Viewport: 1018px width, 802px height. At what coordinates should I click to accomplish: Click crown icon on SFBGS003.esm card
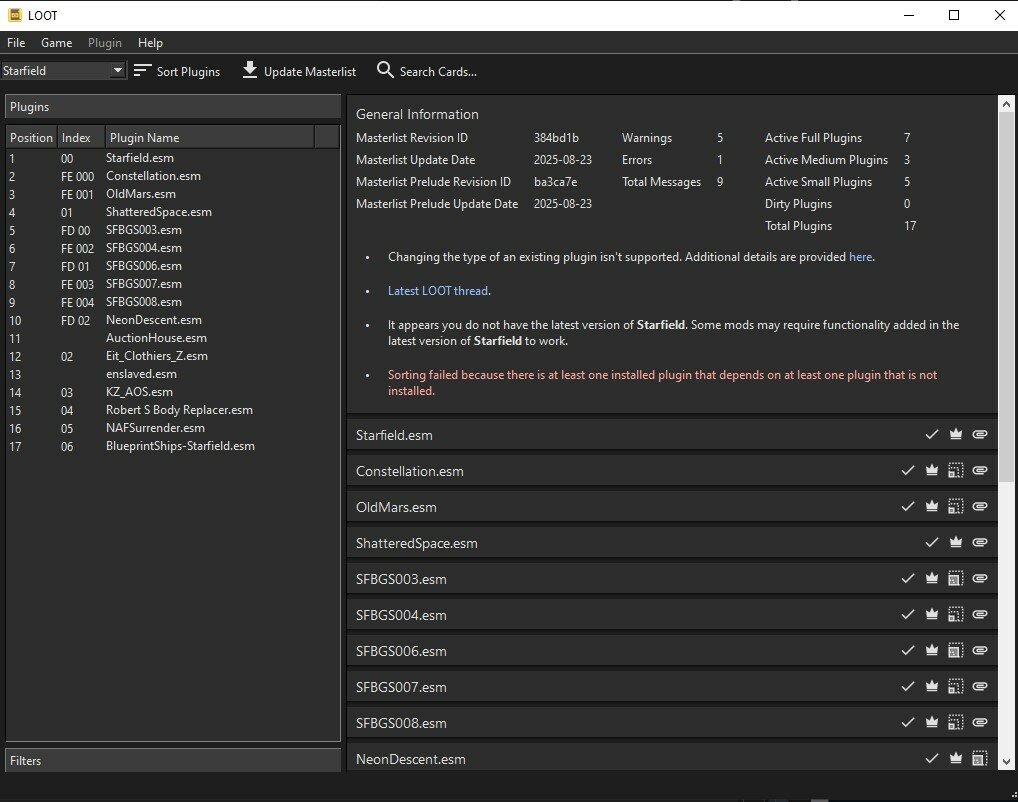[932, 578]
